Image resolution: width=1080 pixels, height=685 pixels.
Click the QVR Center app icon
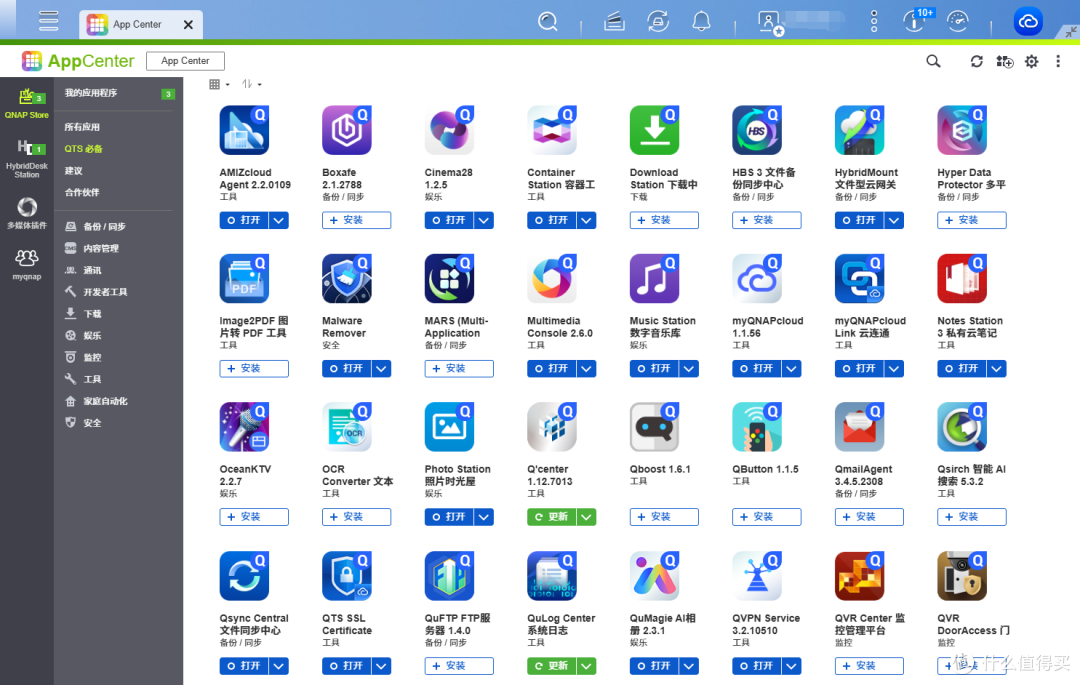point(860,576)
